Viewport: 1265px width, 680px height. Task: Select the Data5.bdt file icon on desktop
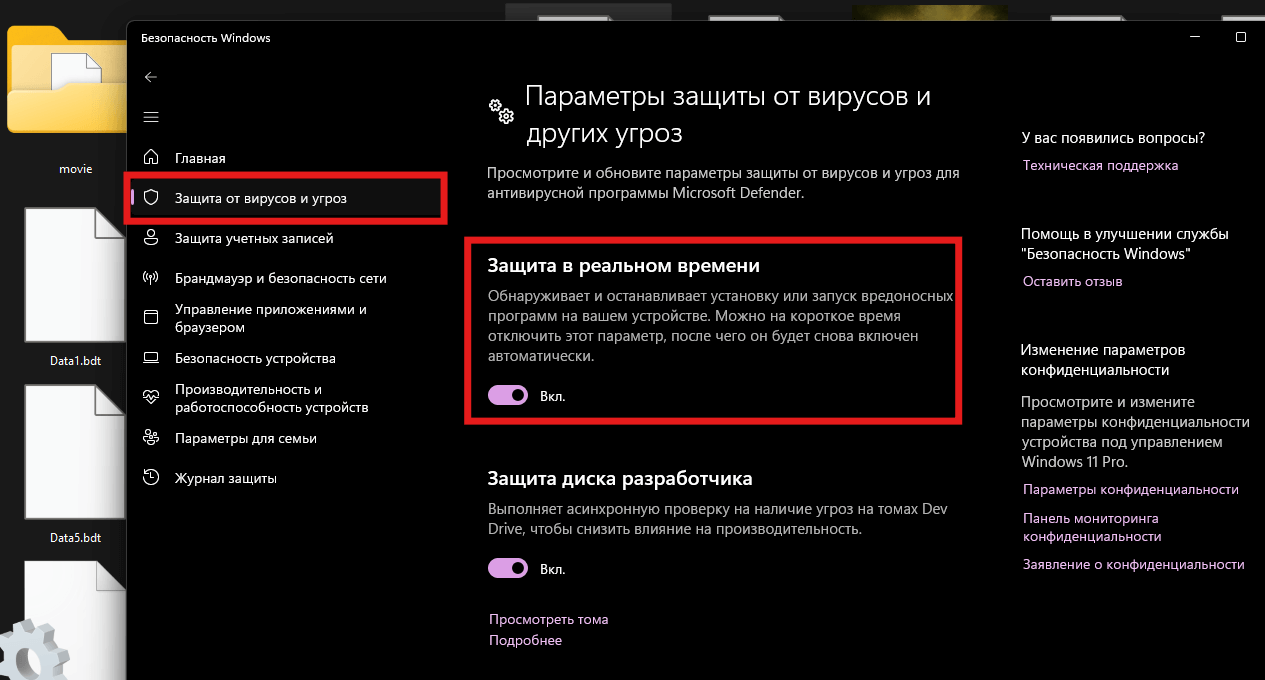[76, 452]
